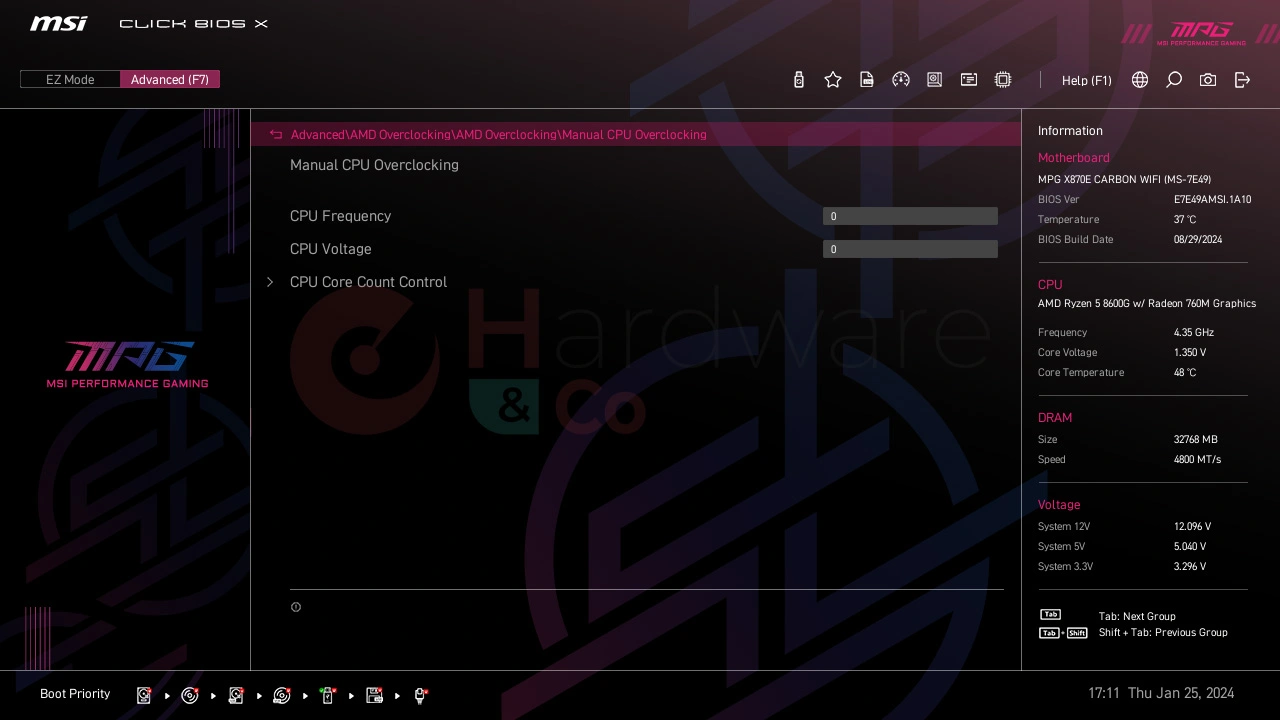Select the first optical disc boot device
Image resolution: width=1280 pixels, height=720 pixels.
[x=190, y=695]
